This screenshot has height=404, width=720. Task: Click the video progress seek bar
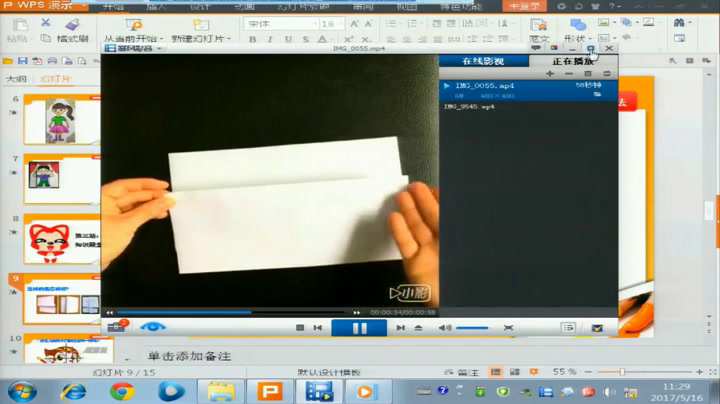230,312
